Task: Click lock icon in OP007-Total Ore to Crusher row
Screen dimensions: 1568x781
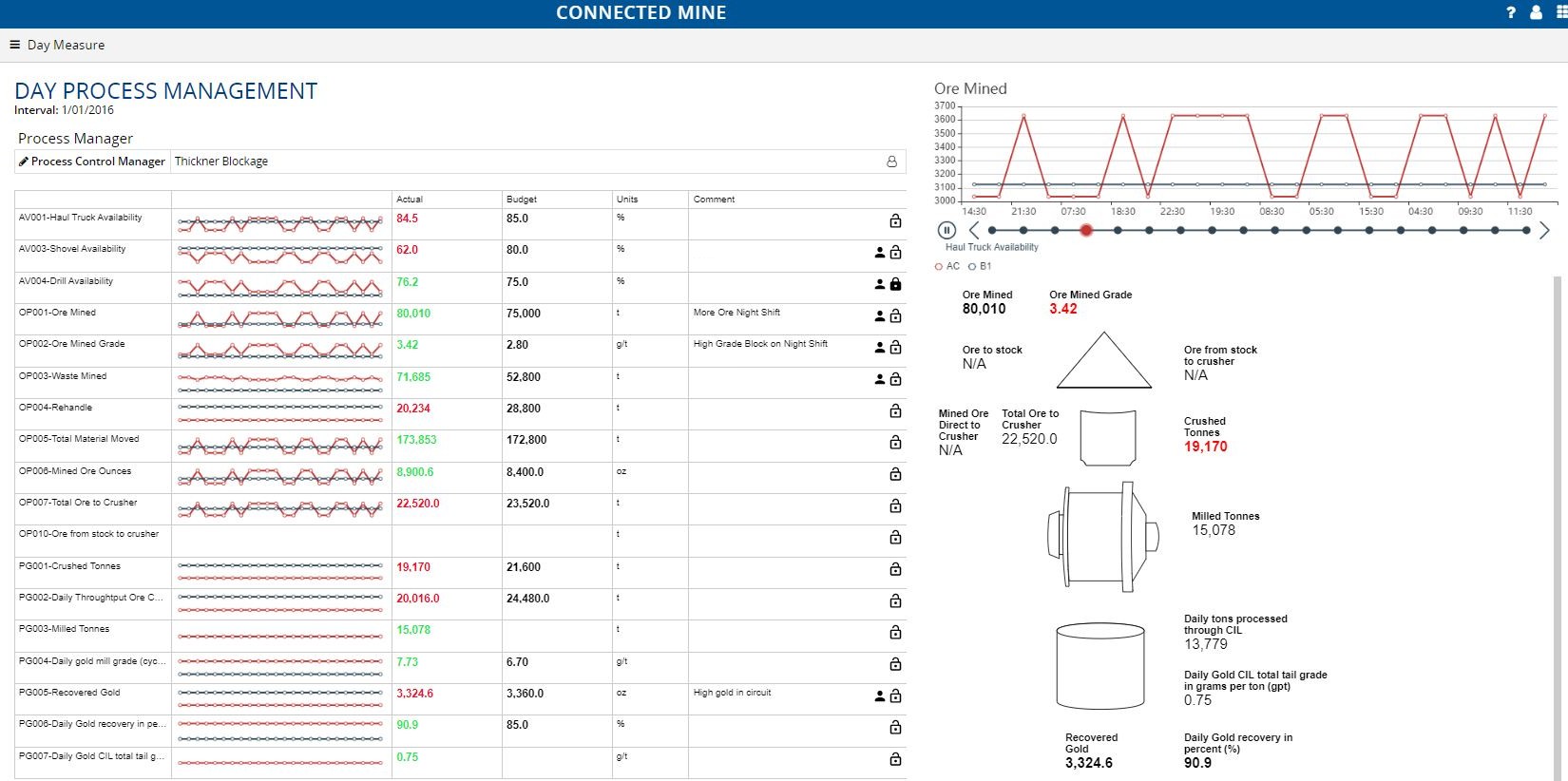Action: tap(895, 505)
